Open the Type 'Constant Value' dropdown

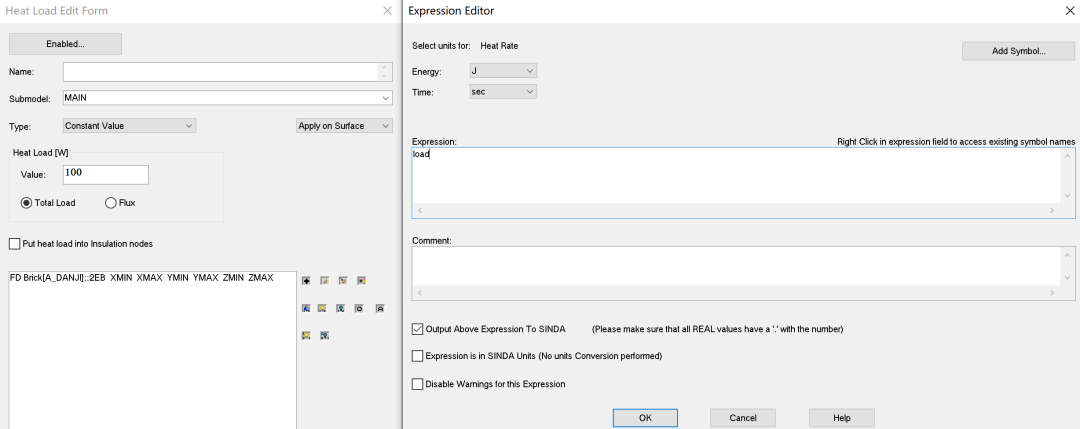(128, 126)
